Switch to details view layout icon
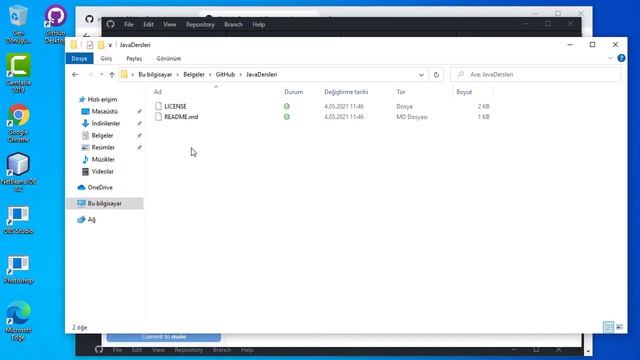The image size is (640, 360). click(608, 327)
